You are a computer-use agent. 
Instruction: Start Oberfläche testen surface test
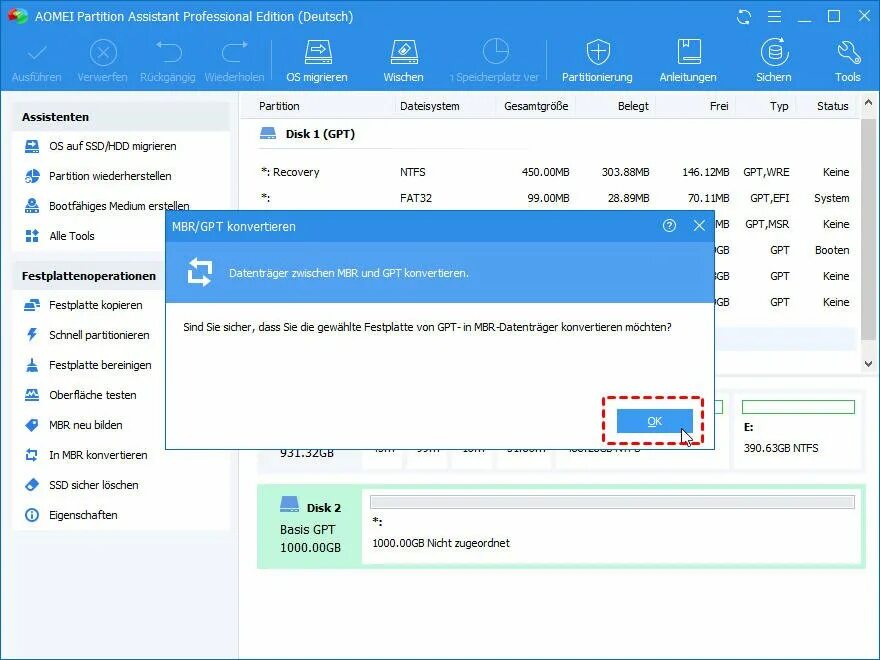92,395
